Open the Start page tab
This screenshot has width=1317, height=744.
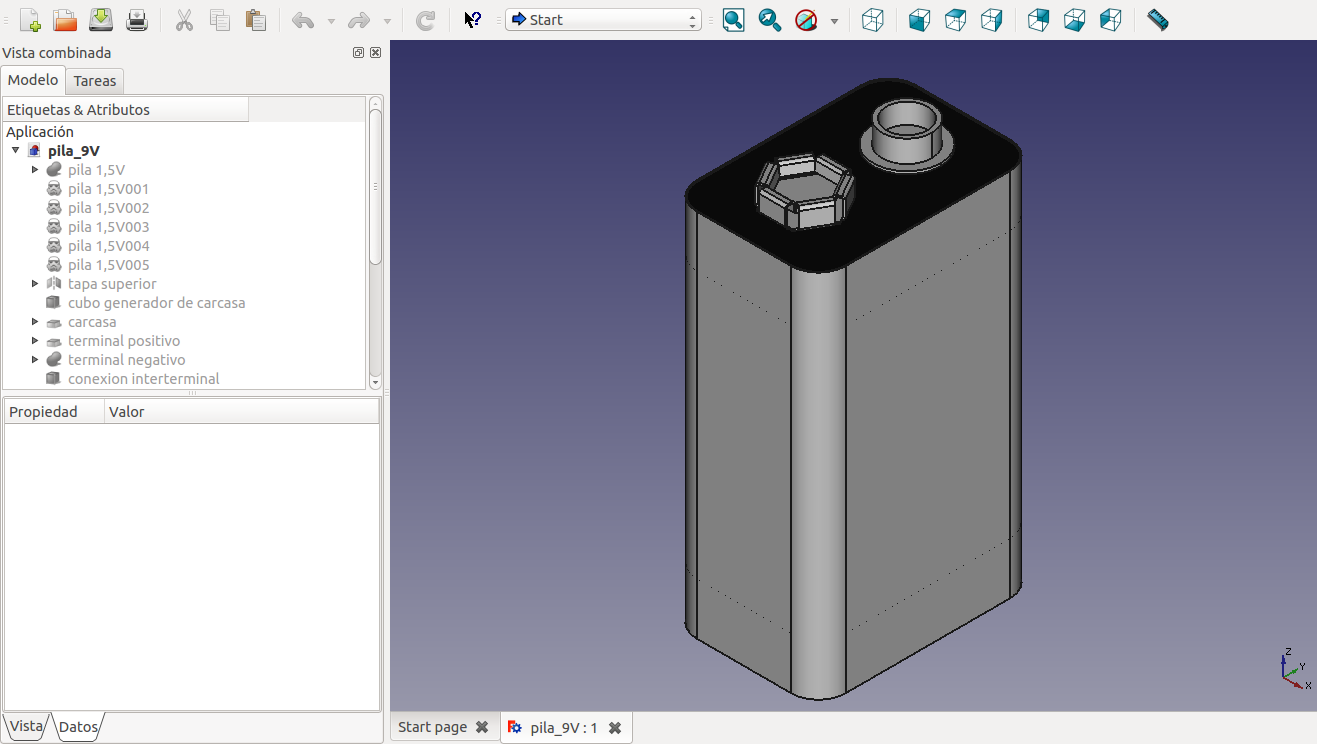click(432, 727)
